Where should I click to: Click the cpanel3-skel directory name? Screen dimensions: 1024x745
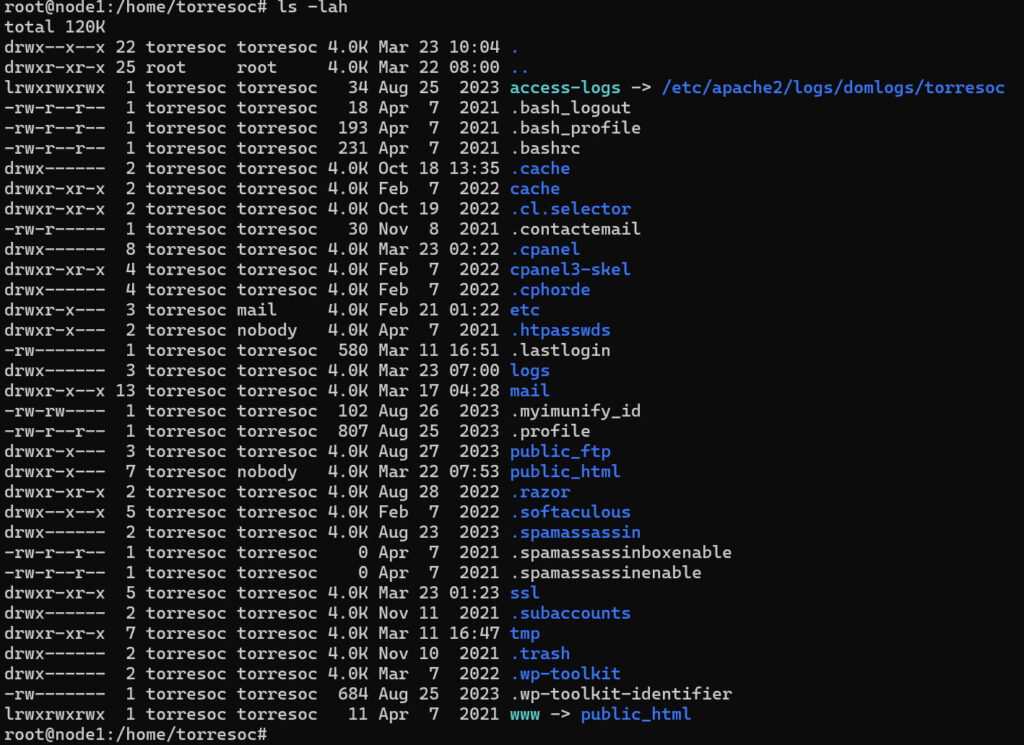(570, 269)
